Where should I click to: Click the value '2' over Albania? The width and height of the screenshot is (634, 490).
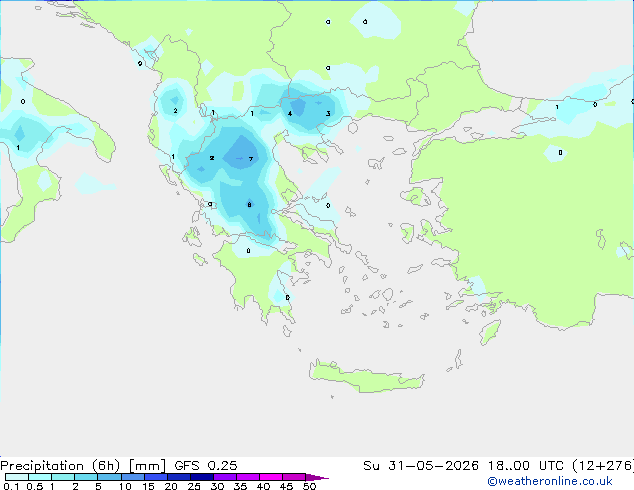[175, 111]
